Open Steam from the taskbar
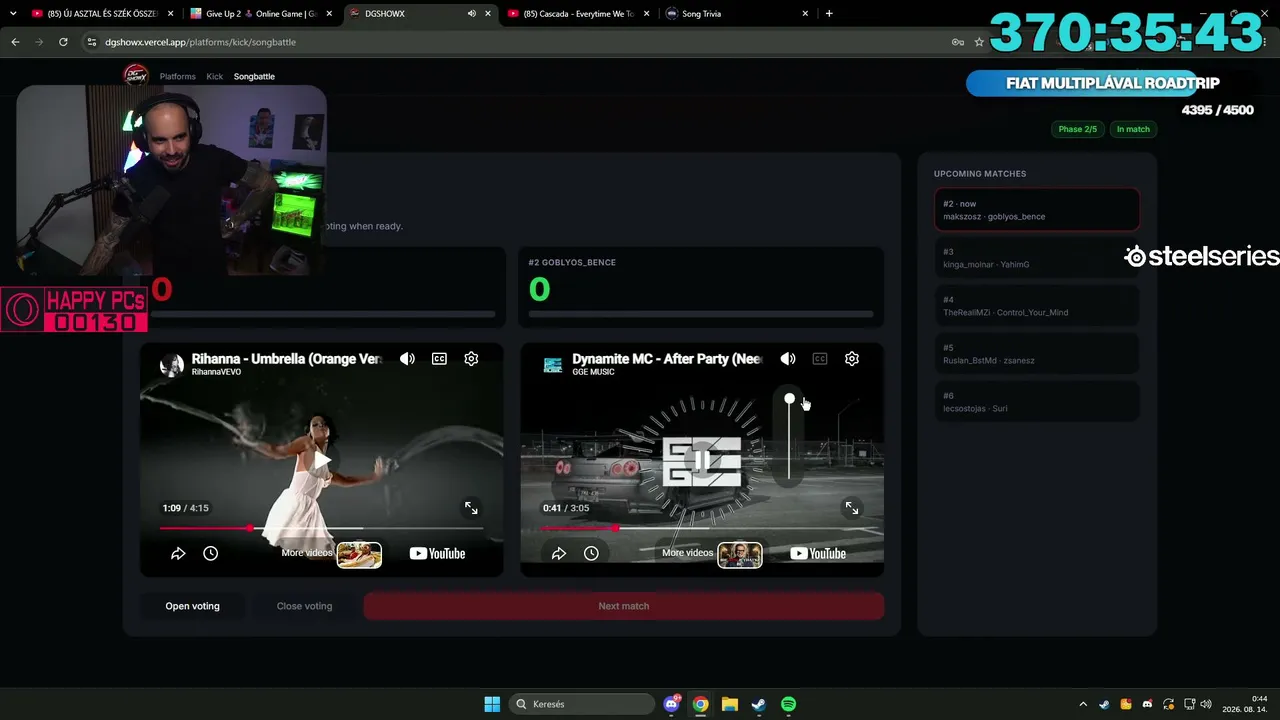The image size is (1280, 720). pyautogui.click(x=759, y=704)
